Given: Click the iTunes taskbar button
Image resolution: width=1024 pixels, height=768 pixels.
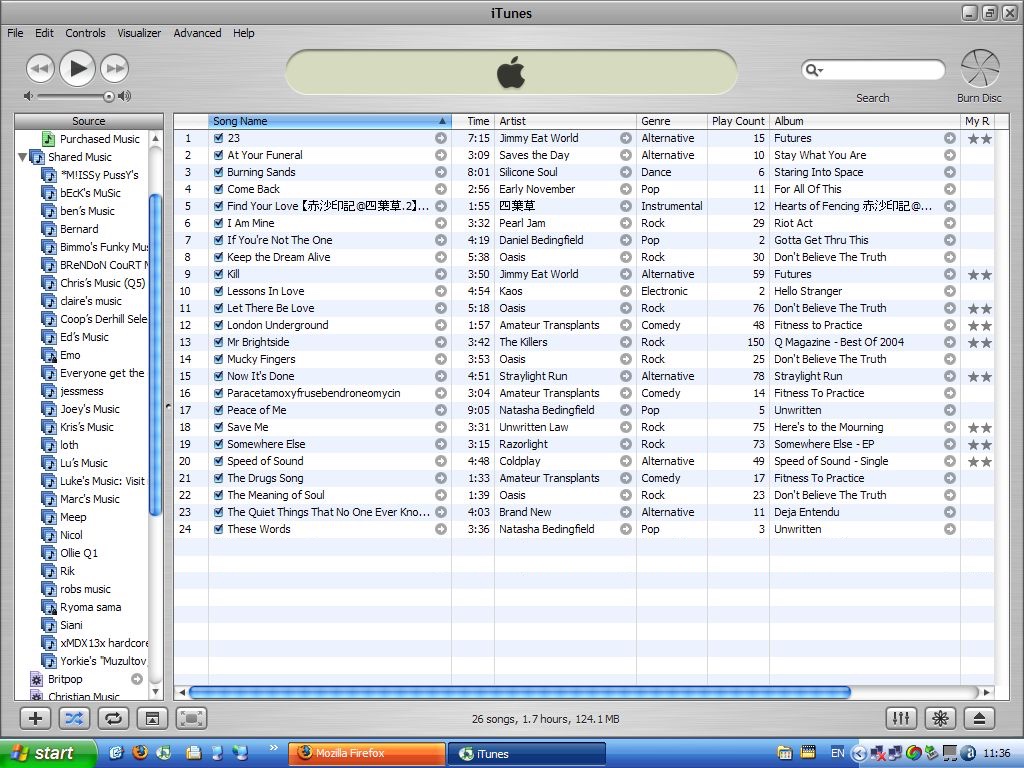Looking at the screenshot, I should [527, 753].
